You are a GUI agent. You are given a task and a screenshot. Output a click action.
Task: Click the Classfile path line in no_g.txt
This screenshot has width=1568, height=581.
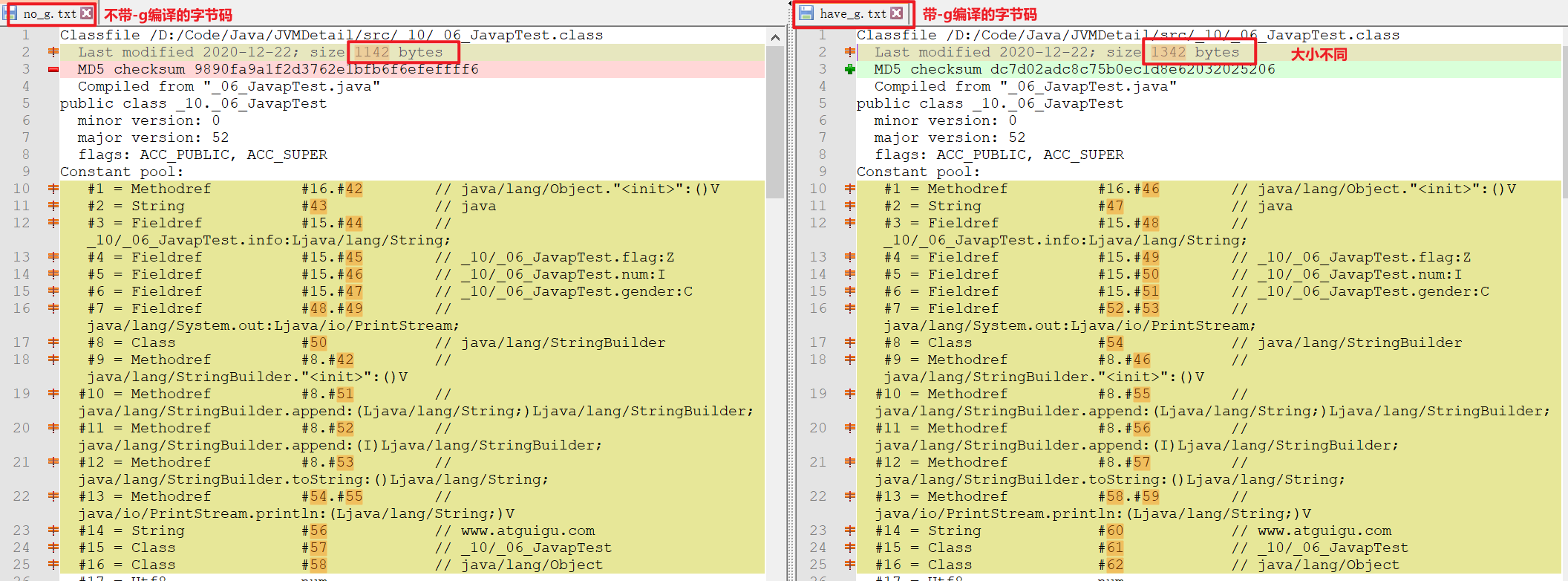[332, 35]
